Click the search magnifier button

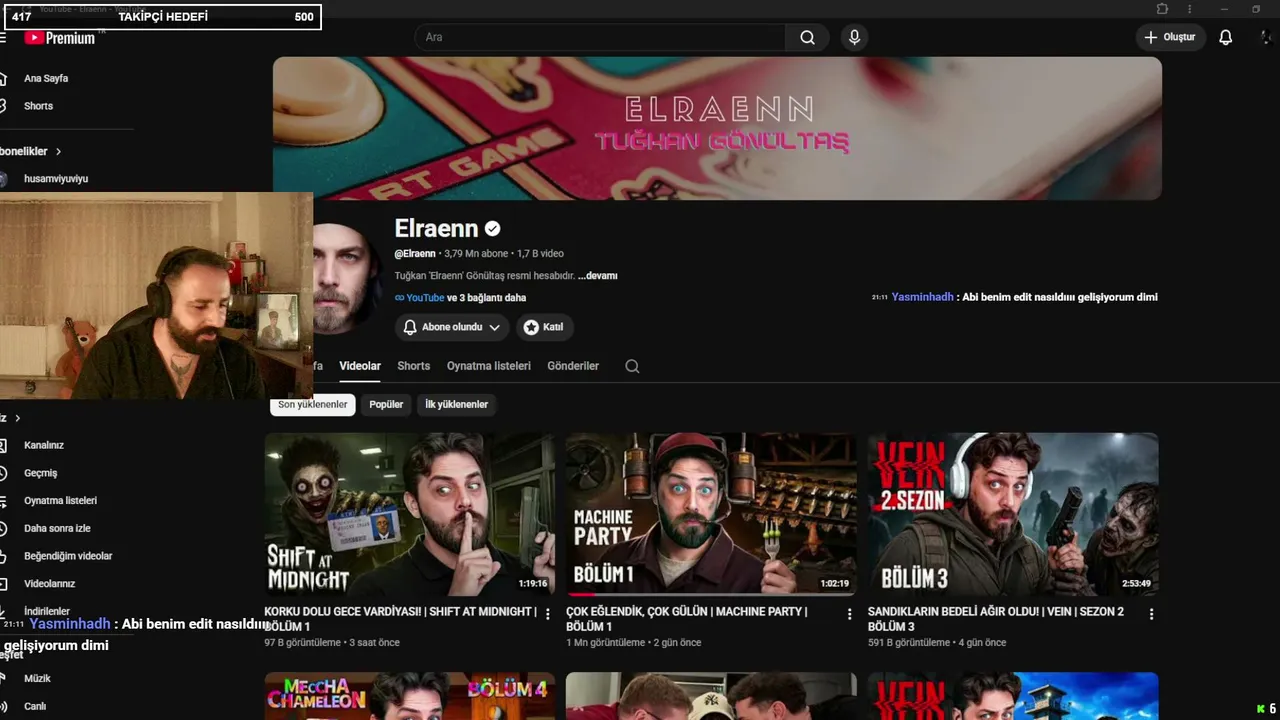click(x=807, y=37)
